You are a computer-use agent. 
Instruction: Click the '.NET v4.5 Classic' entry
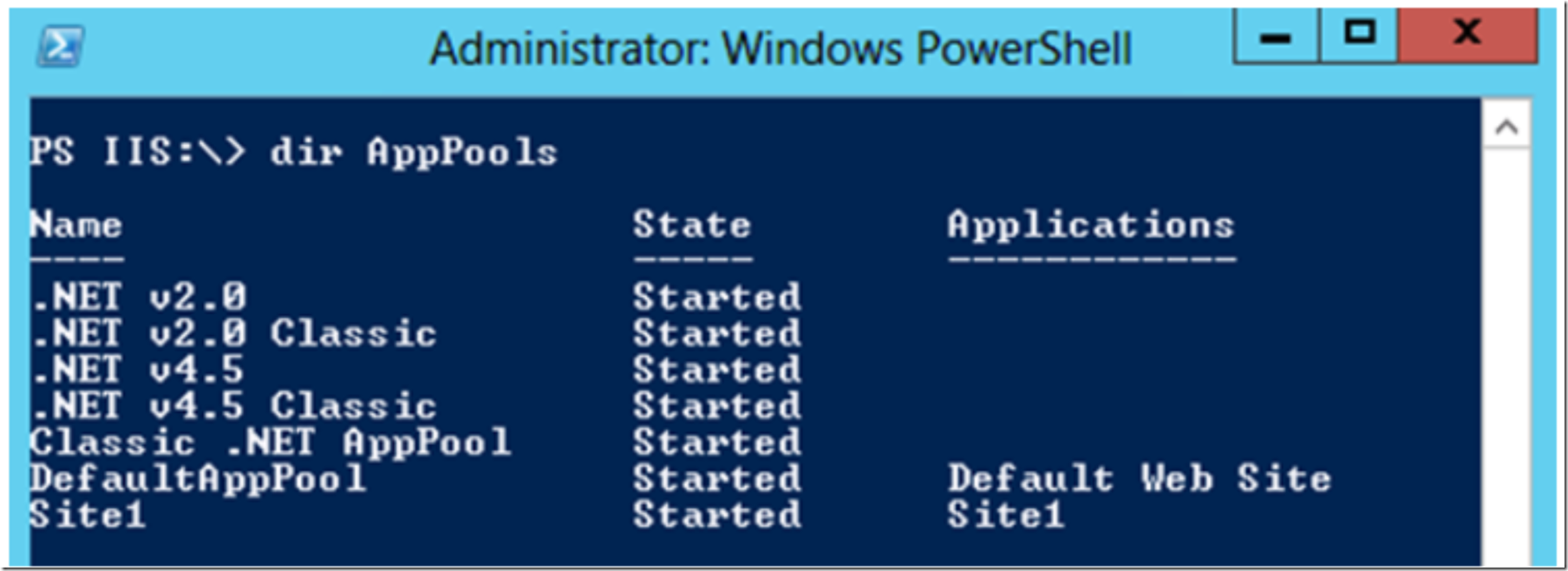tap(233, 407)
